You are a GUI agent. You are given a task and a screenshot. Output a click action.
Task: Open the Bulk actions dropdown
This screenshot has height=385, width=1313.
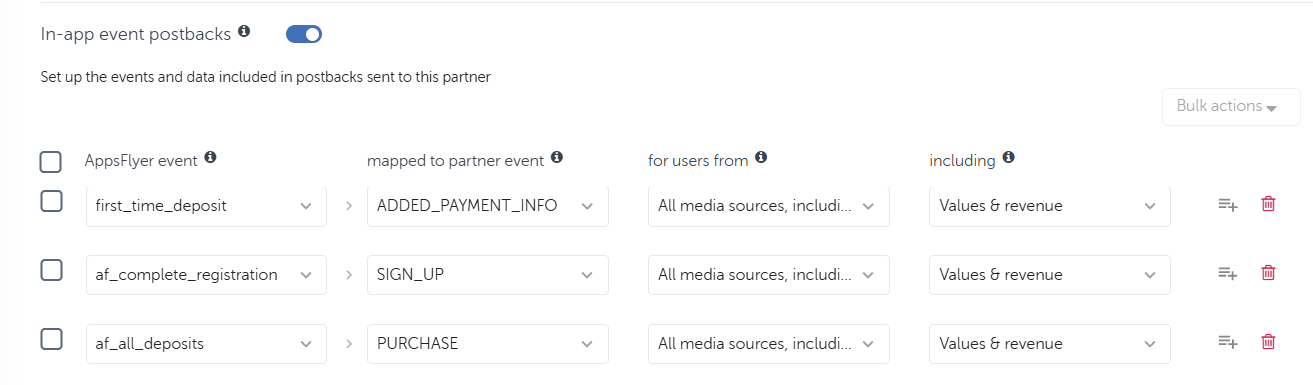(x=1231, y=106)
